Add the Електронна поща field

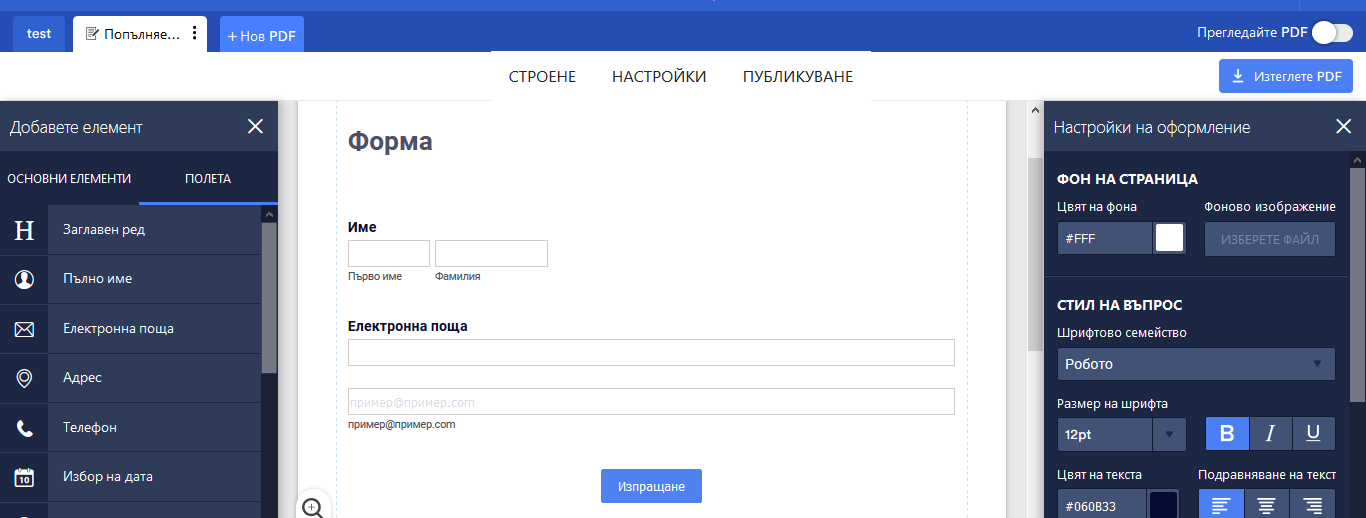[130, 328]
